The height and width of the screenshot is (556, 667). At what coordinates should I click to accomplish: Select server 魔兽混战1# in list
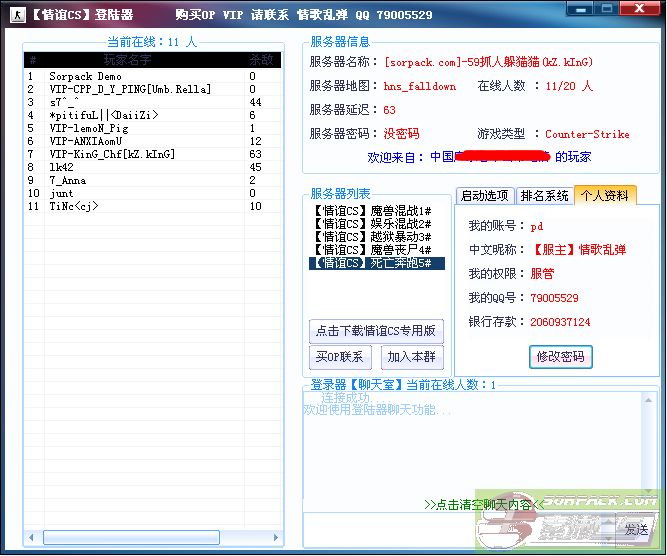[370, 212]
